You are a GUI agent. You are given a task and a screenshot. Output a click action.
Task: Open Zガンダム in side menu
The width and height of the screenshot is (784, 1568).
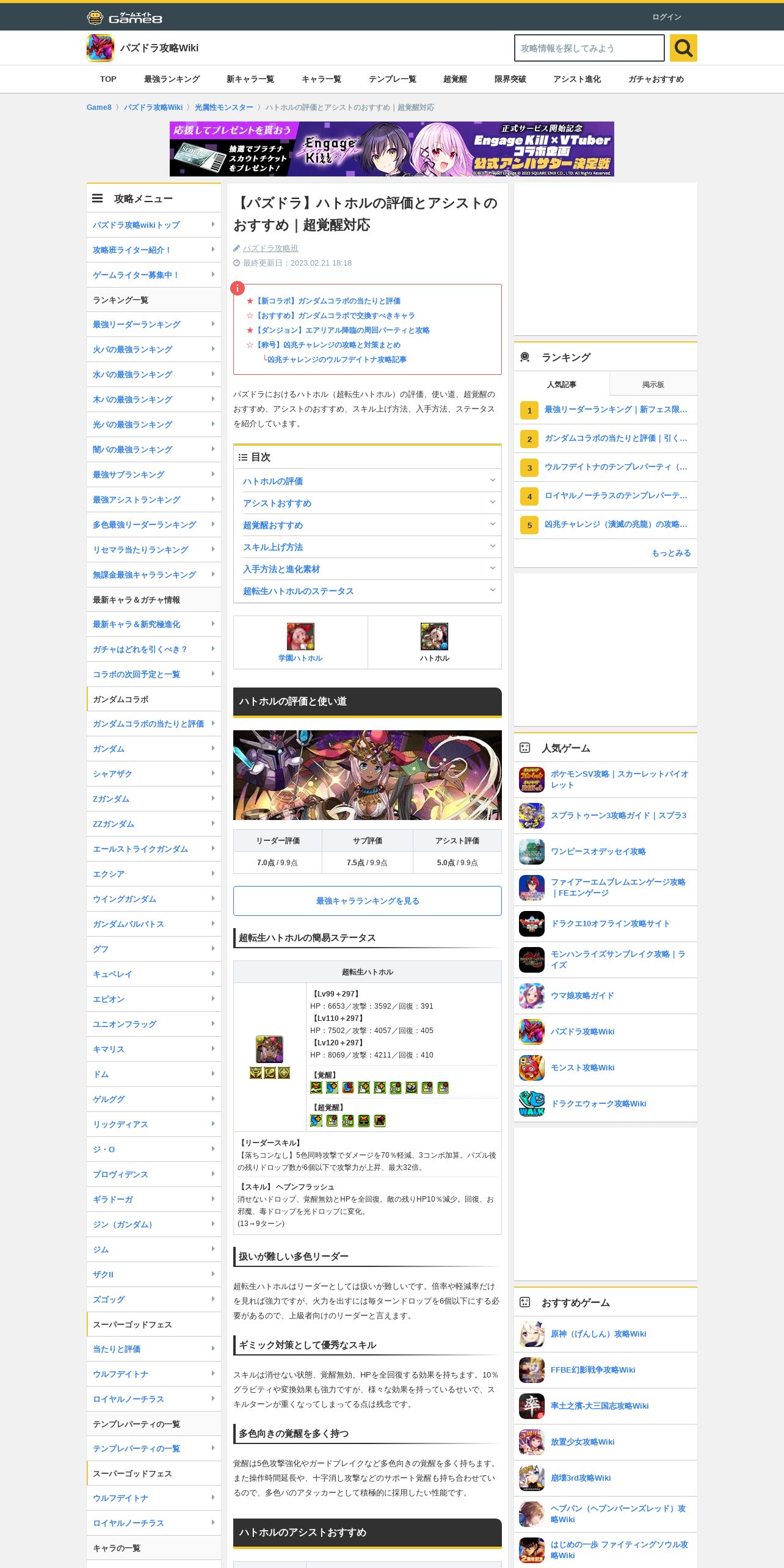(x=154, y=799)
